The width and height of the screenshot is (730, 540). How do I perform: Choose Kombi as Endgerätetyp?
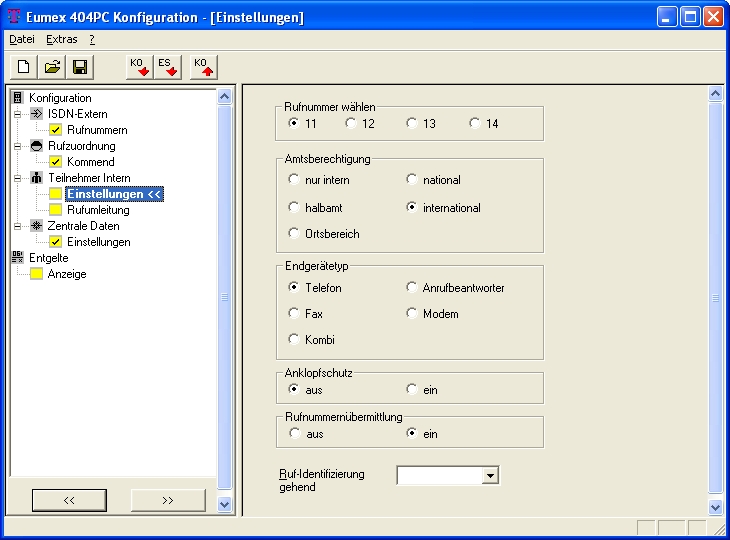tap(293, 339)
